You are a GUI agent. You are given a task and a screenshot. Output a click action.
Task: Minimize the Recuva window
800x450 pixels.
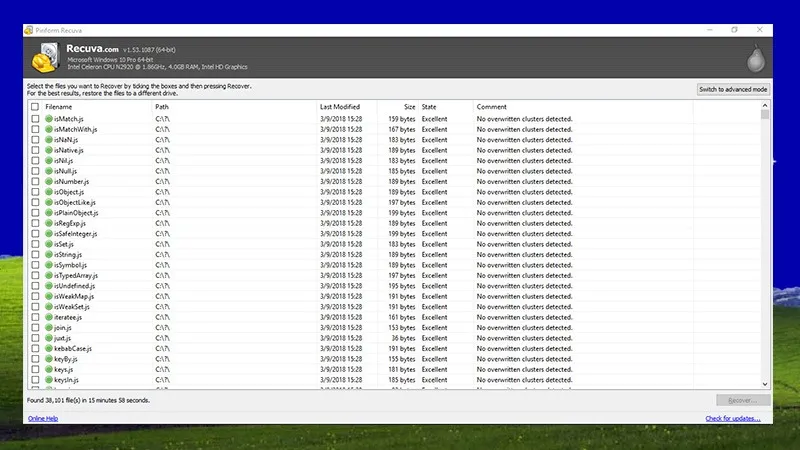click(710, 30)
